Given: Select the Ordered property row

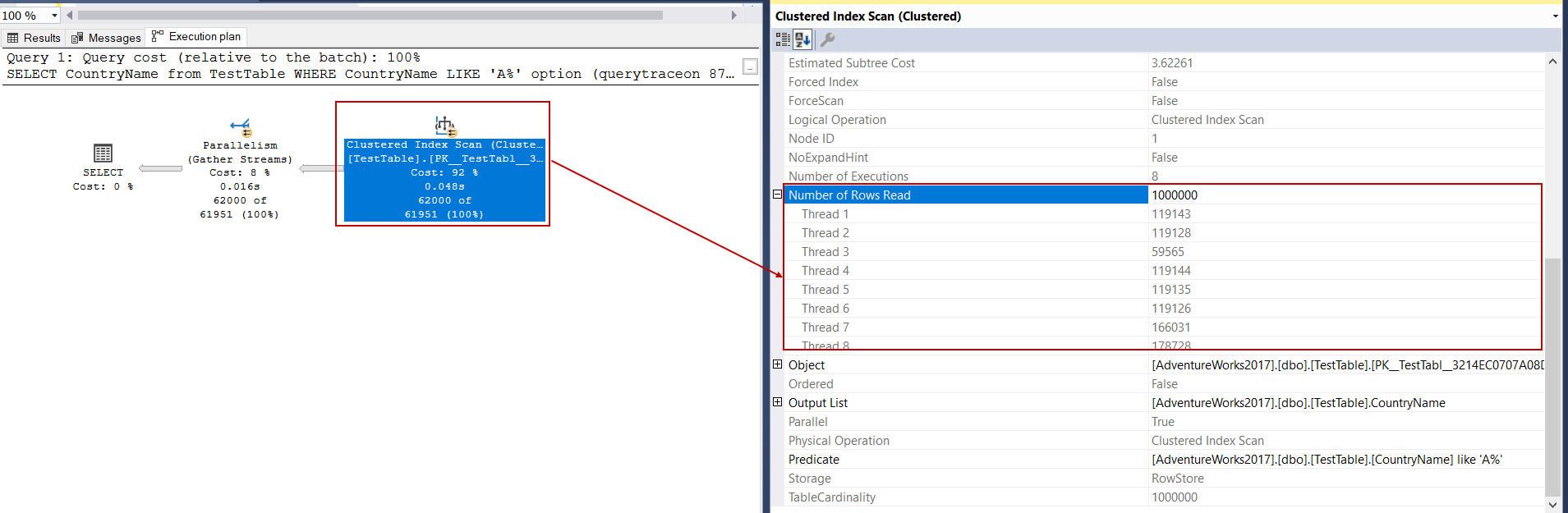Looking at the screenshot, I should point(1164,384).
